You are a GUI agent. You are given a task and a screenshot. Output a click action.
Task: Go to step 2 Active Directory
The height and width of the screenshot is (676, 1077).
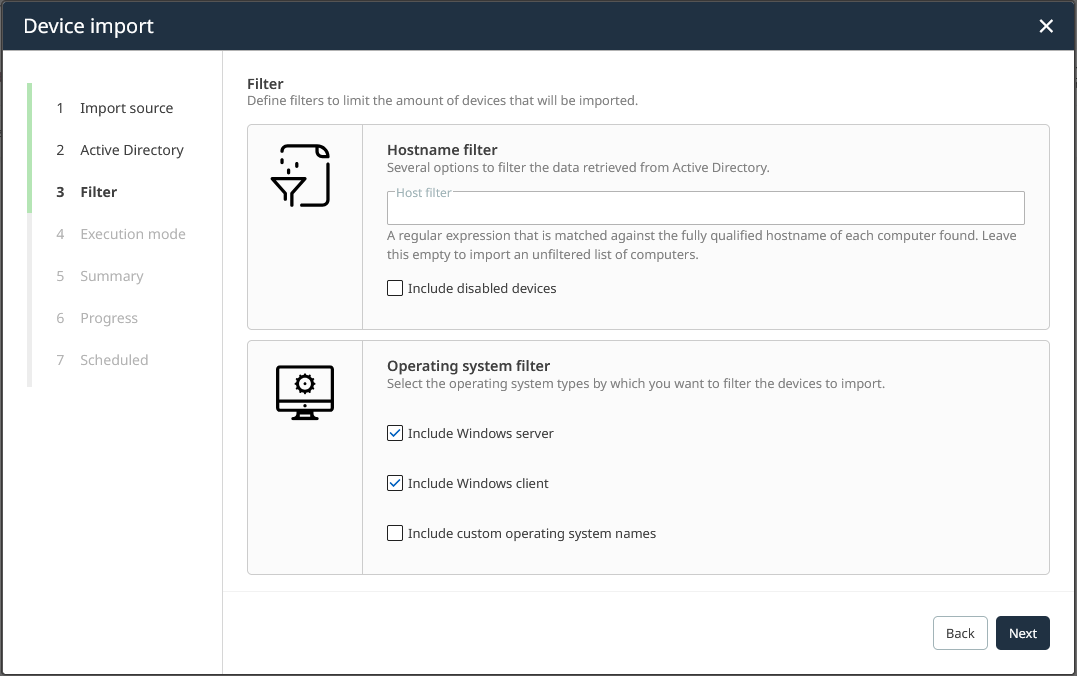131,150
